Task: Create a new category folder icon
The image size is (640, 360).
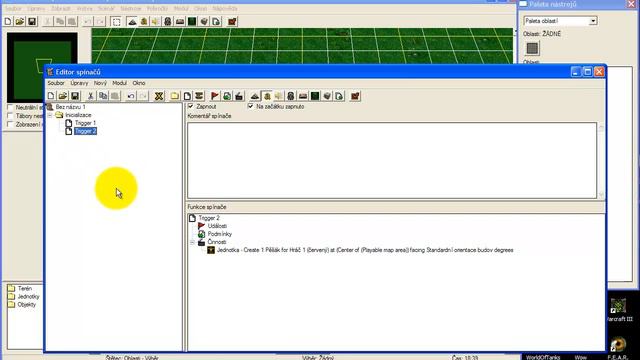Action: 175,96
